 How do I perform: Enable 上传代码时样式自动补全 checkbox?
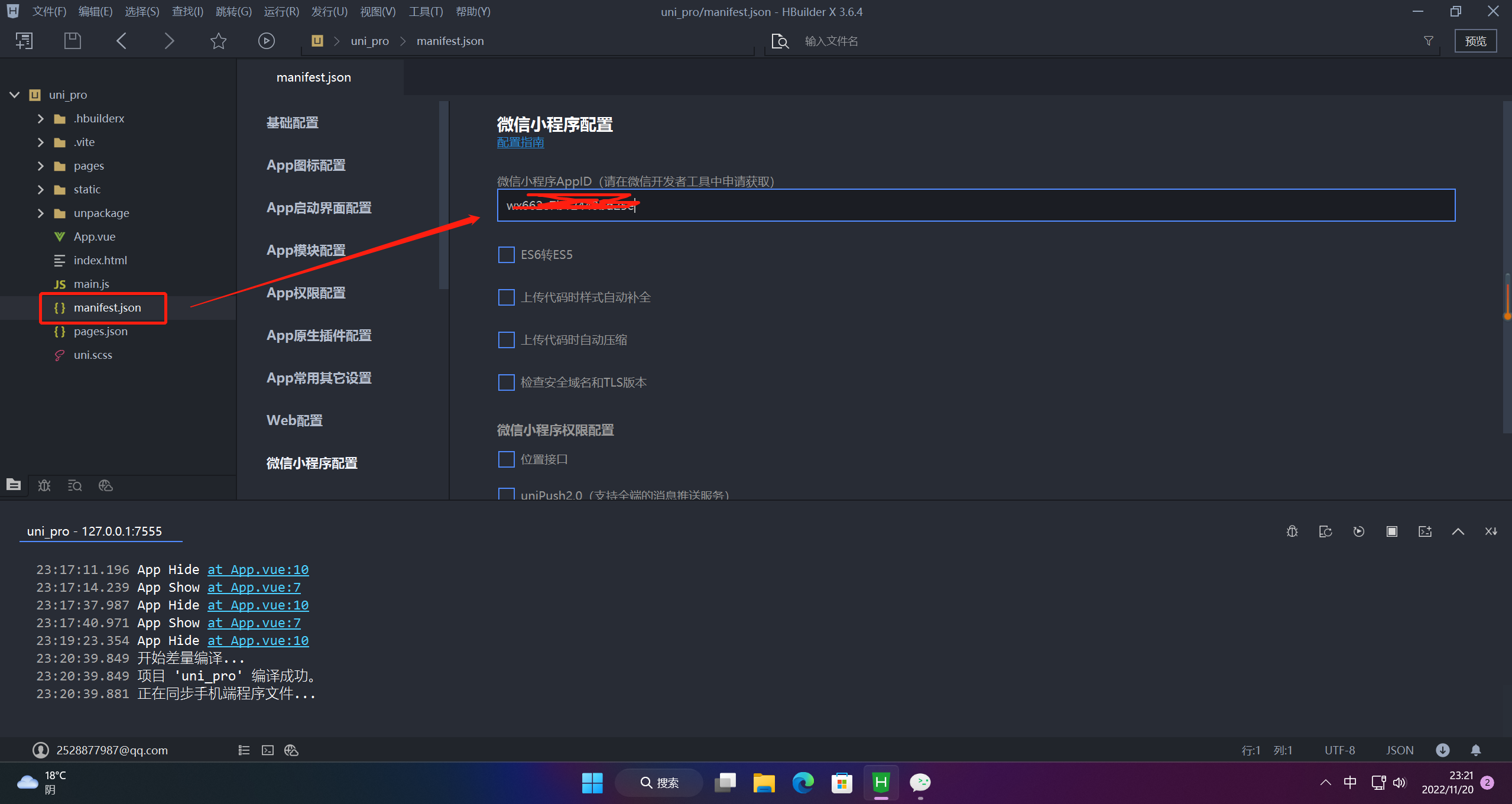point(507,297)
